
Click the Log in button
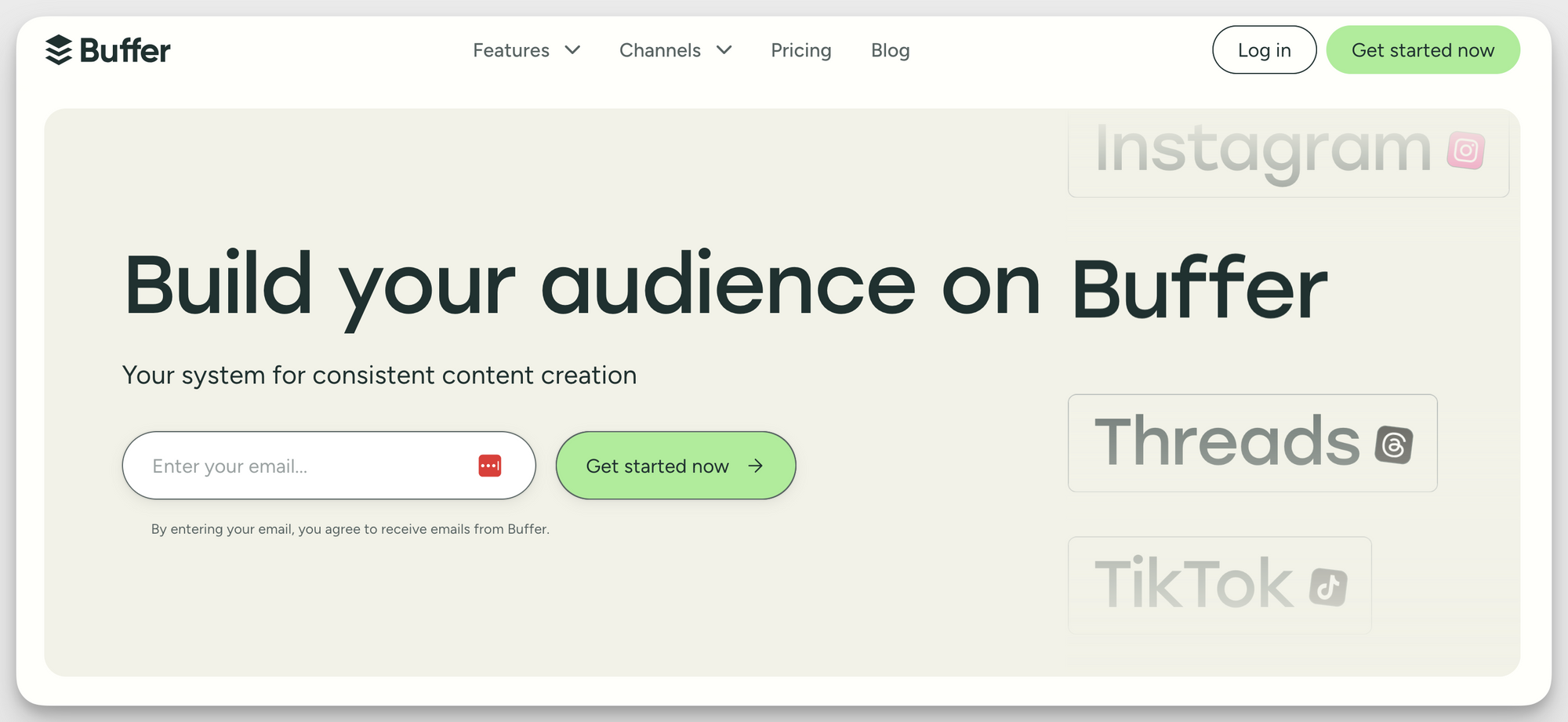[1264, 50]
